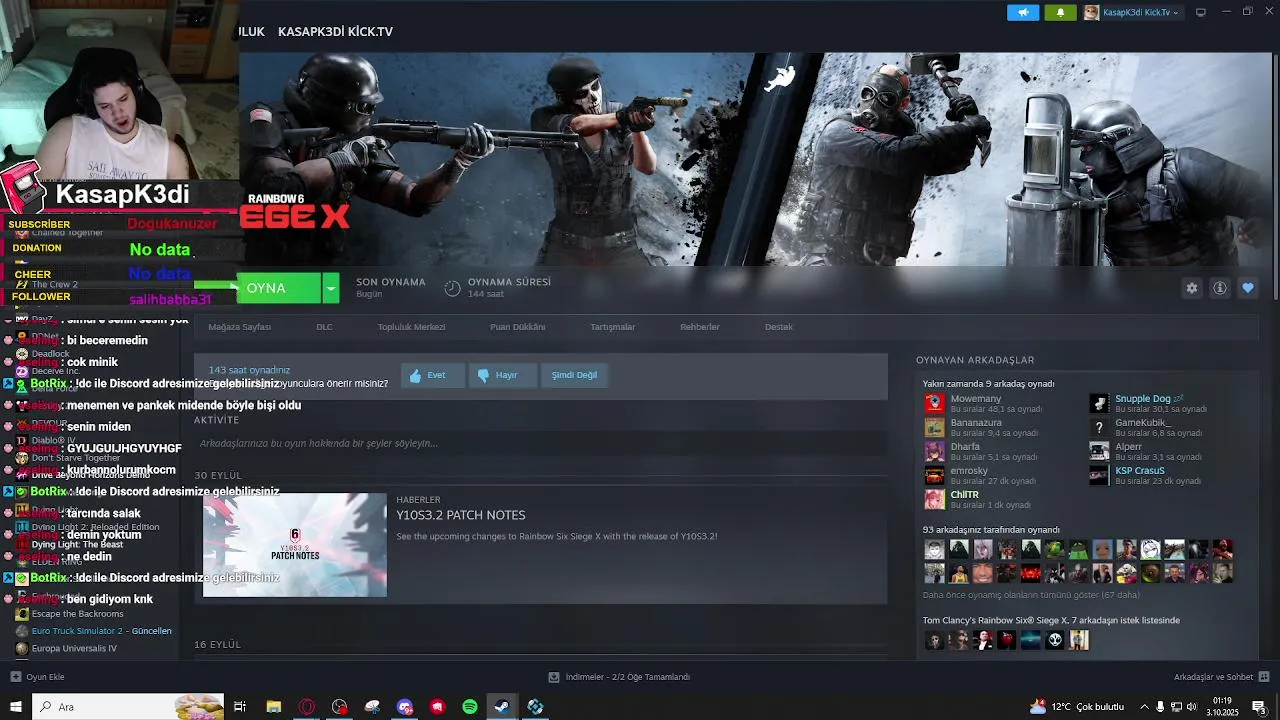Open the Tartışmalar tab

(612, 327)
